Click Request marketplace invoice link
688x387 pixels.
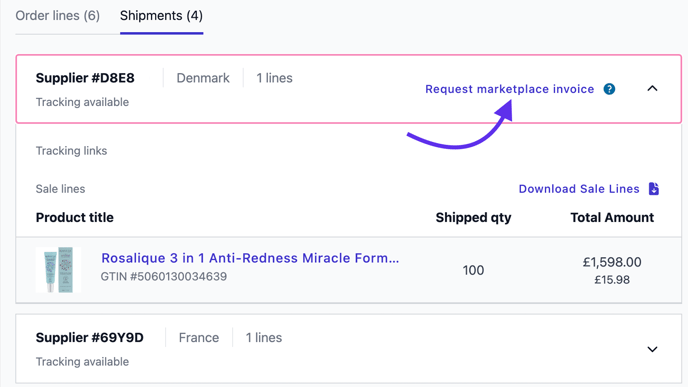pos(509,89)
